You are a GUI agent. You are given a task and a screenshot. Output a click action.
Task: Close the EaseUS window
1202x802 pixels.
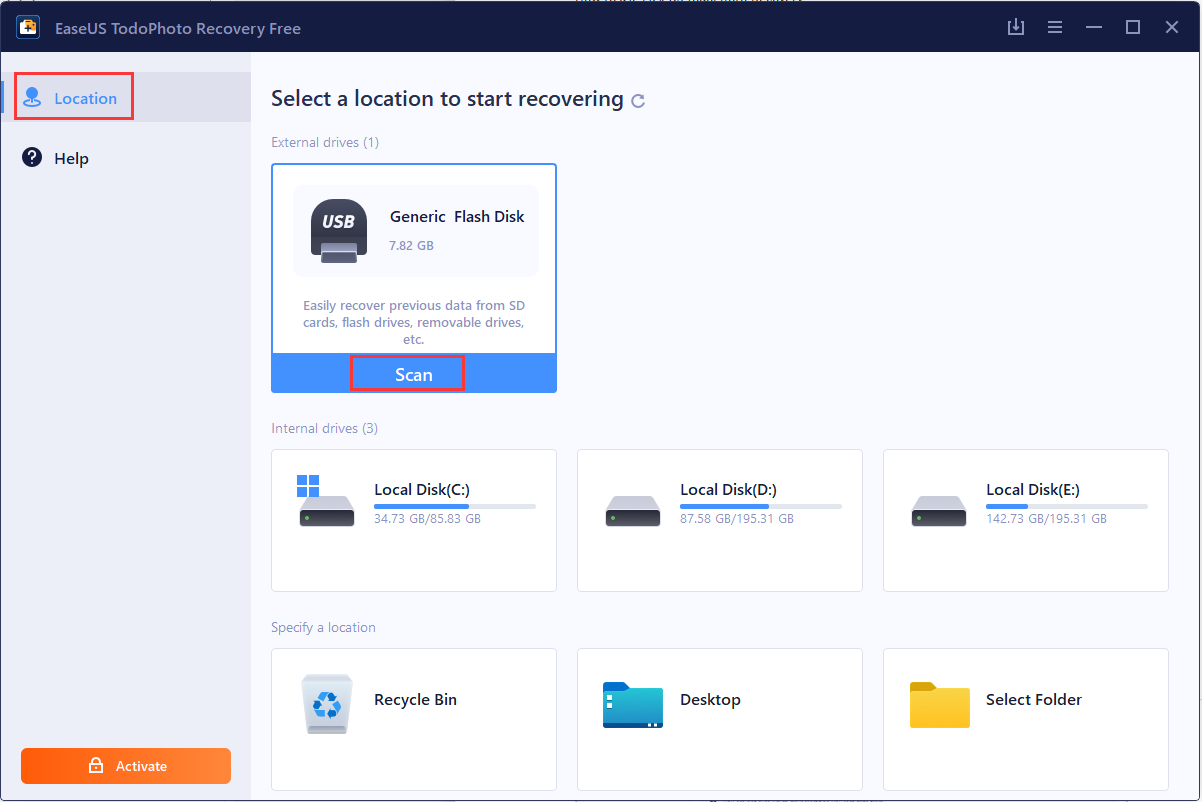tap(1172, 27)
